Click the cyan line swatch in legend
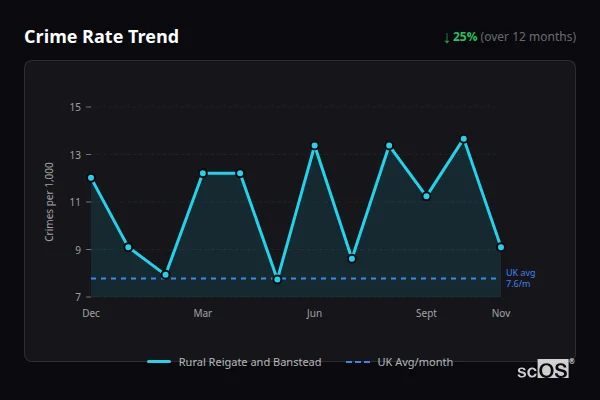Image resolution: width=600 pixels, height=400 pixels. [159, 362]
